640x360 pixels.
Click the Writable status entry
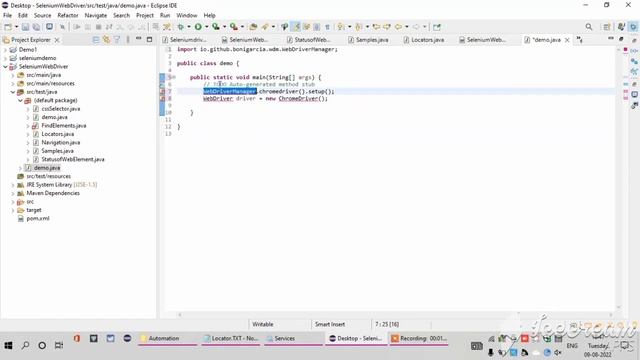pos(262,324)
